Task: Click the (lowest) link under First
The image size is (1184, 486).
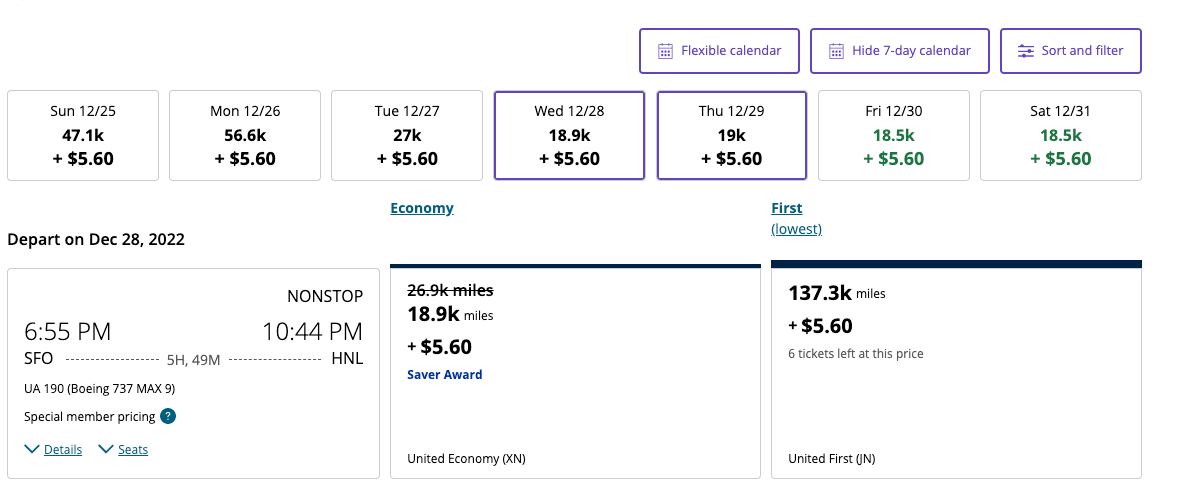Action: click(x=796, y=229)
